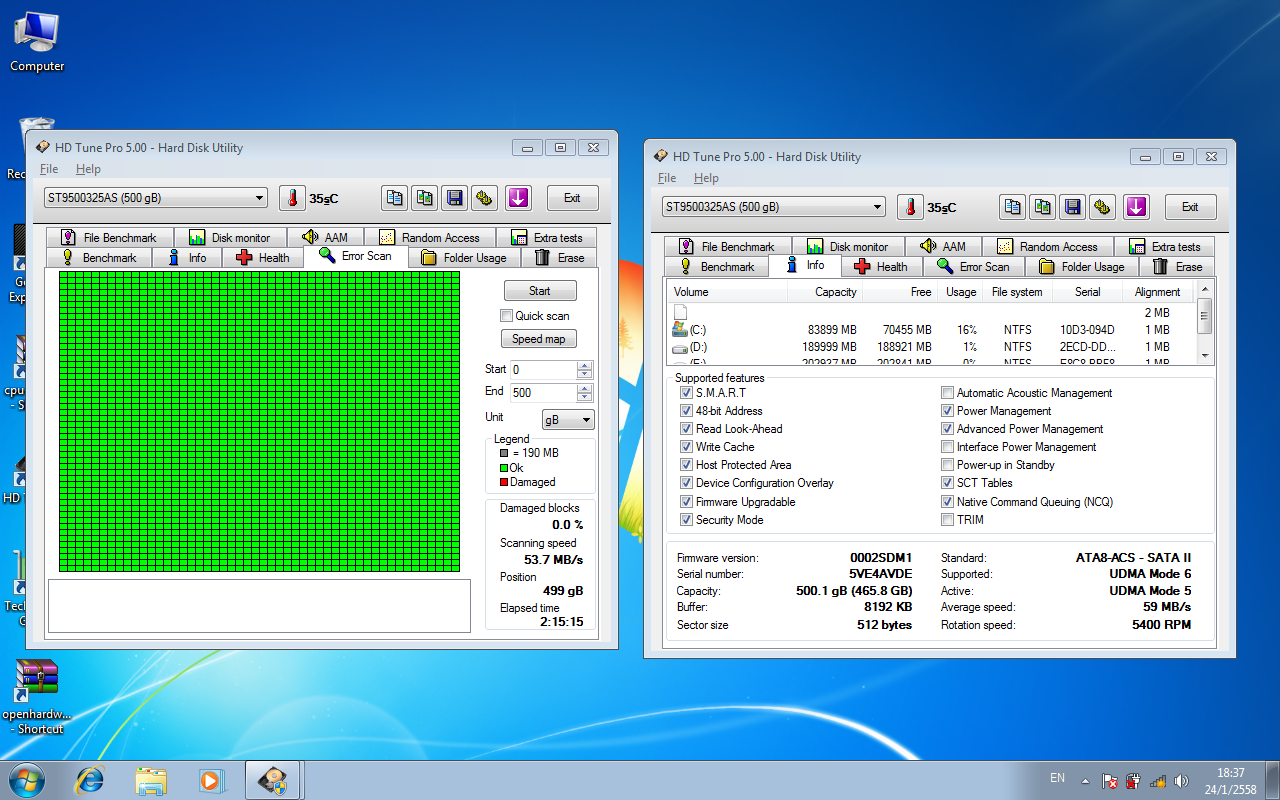Open the File menu in Error Scan window
Screen dimensions: 1280x800
tap(49, 169)
